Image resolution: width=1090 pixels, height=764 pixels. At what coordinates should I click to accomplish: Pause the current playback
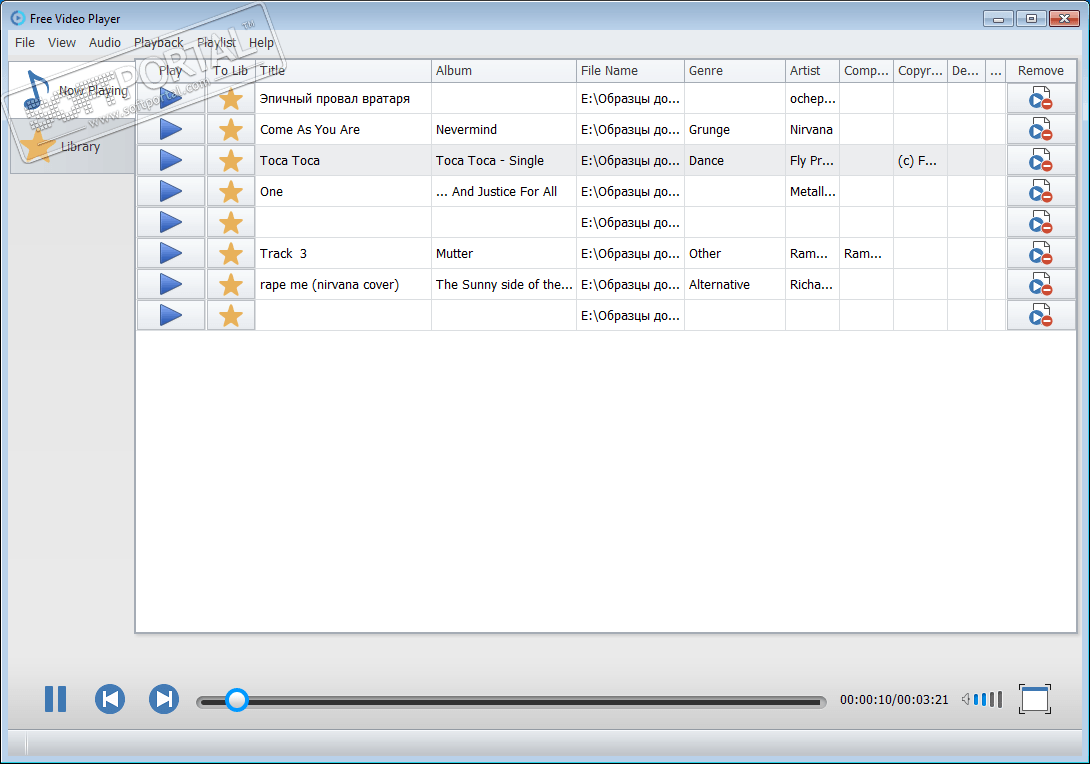click(x=56, y=699)
